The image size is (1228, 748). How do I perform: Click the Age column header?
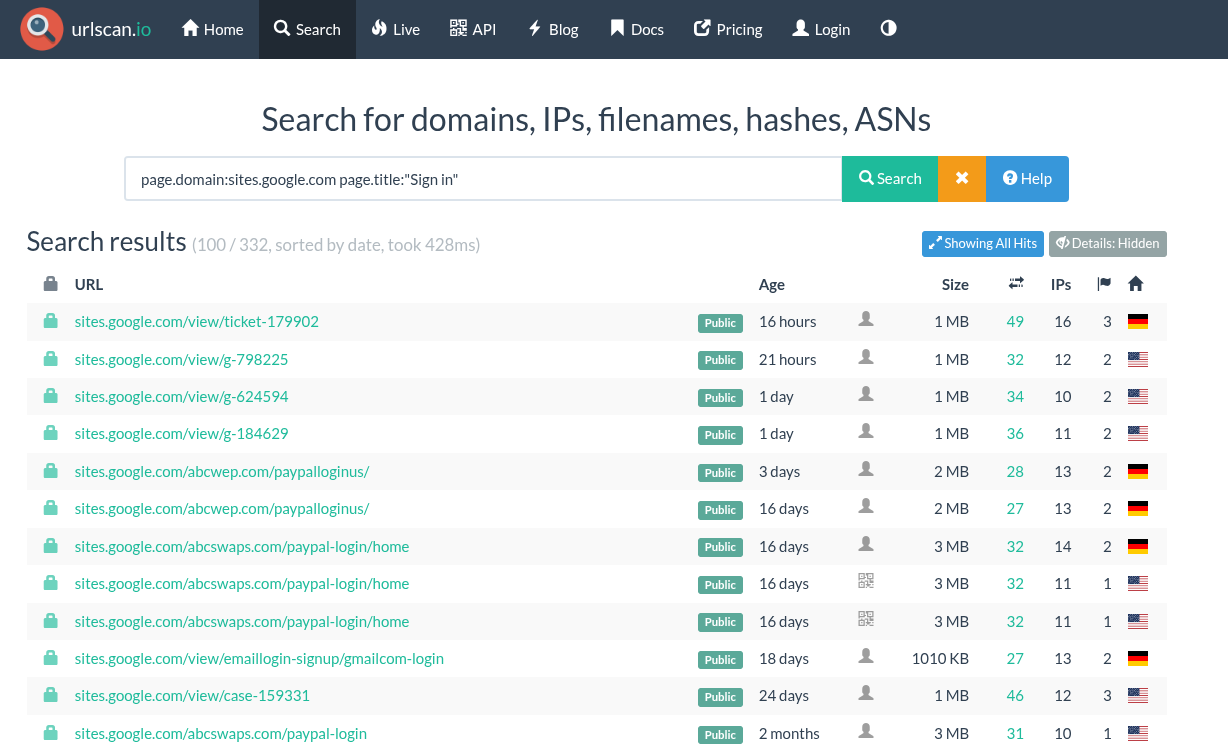(772, 284)
